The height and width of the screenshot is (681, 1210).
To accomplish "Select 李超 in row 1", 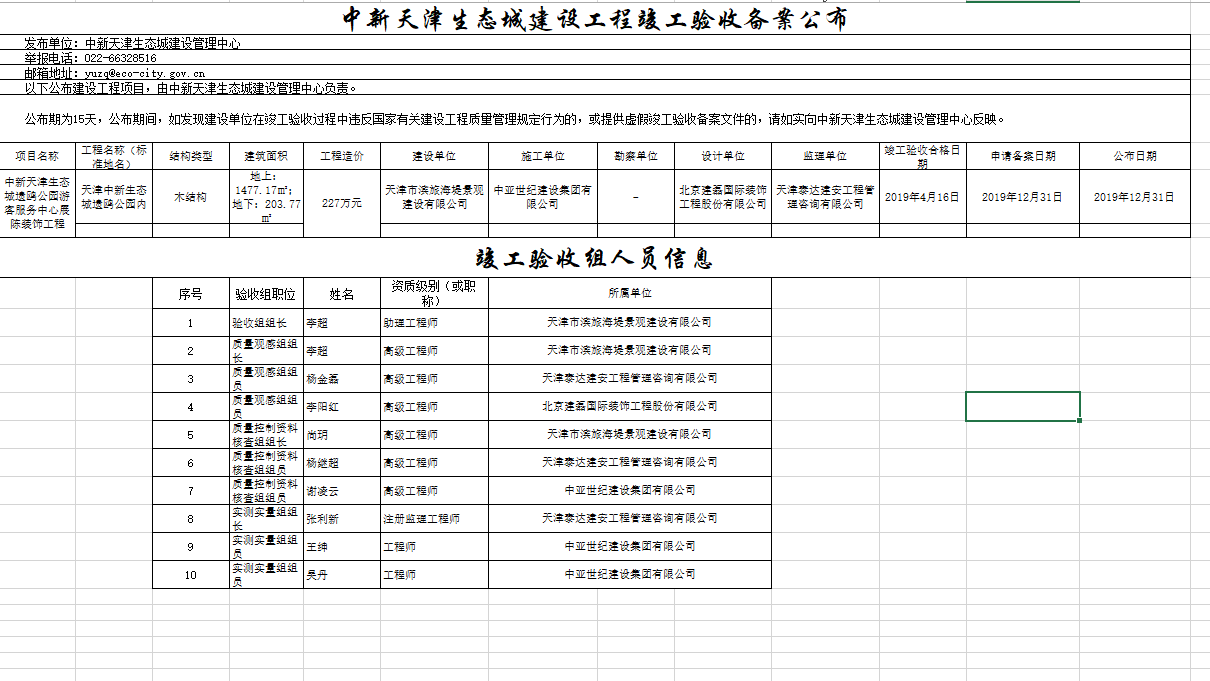I will click(x=342, y=323).
